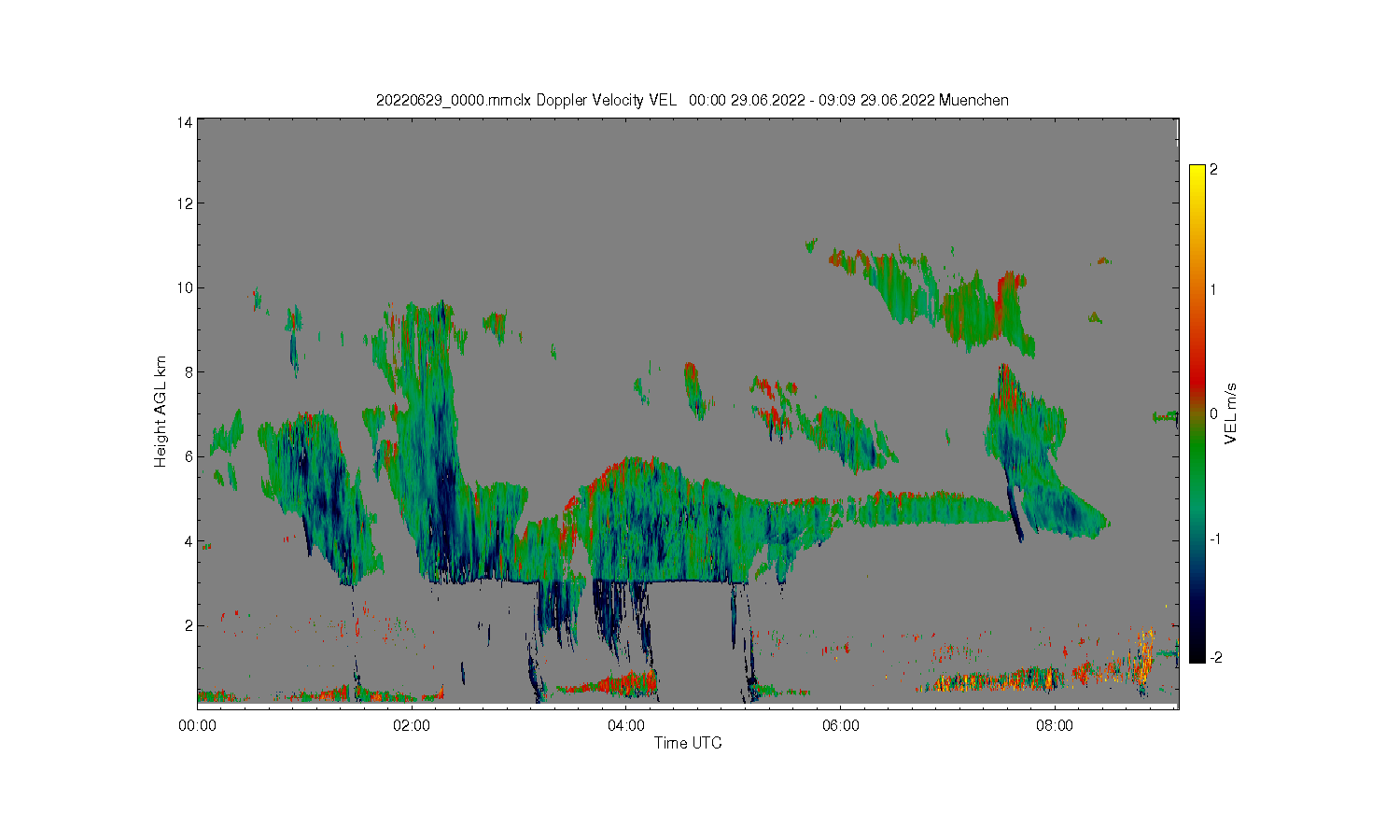Click the '02:00' time tick label

412,725
